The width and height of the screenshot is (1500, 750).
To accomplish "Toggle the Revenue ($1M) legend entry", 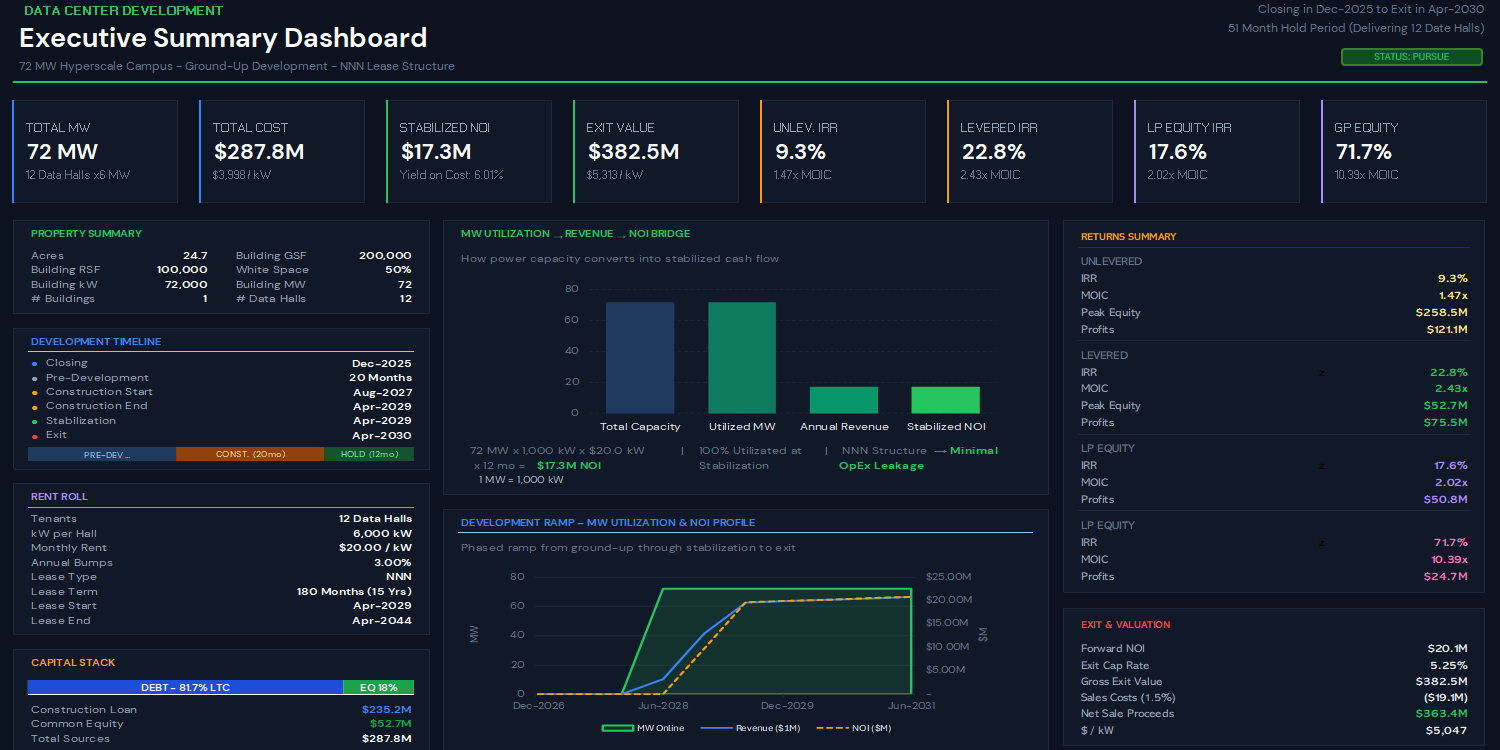I will [751, 728].
